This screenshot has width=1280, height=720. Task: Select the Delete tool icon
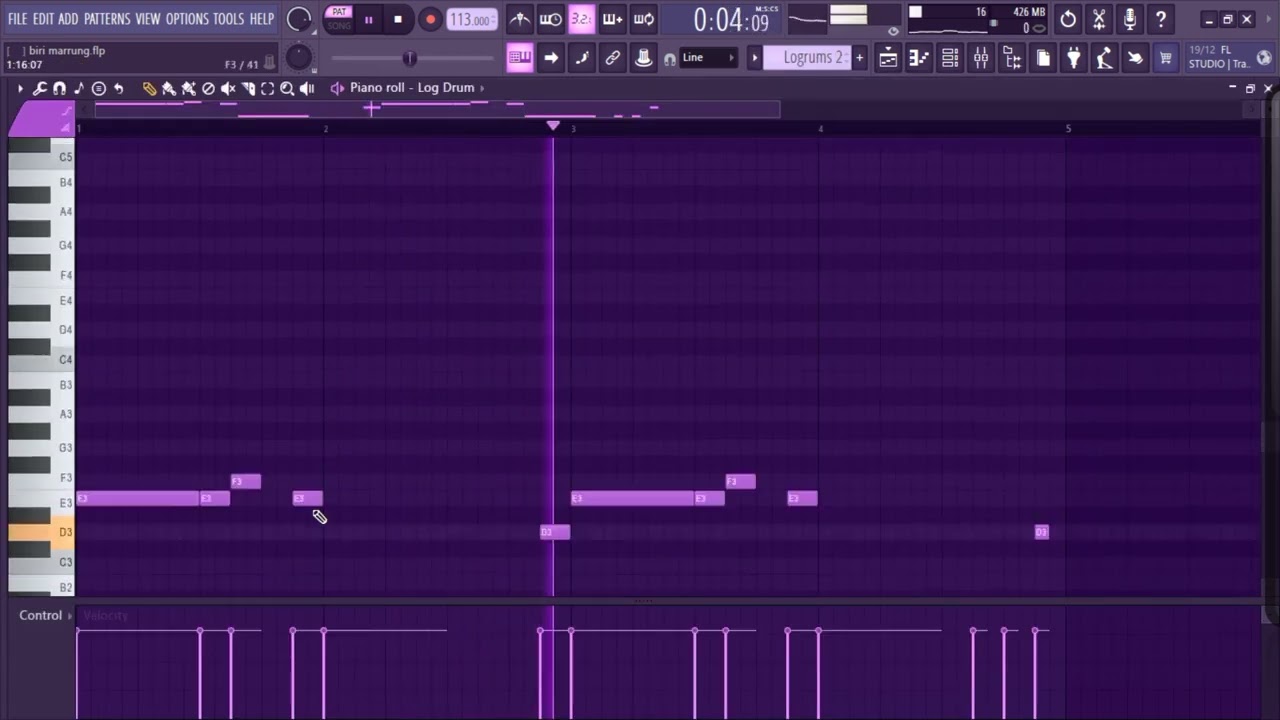coord(208,89)
